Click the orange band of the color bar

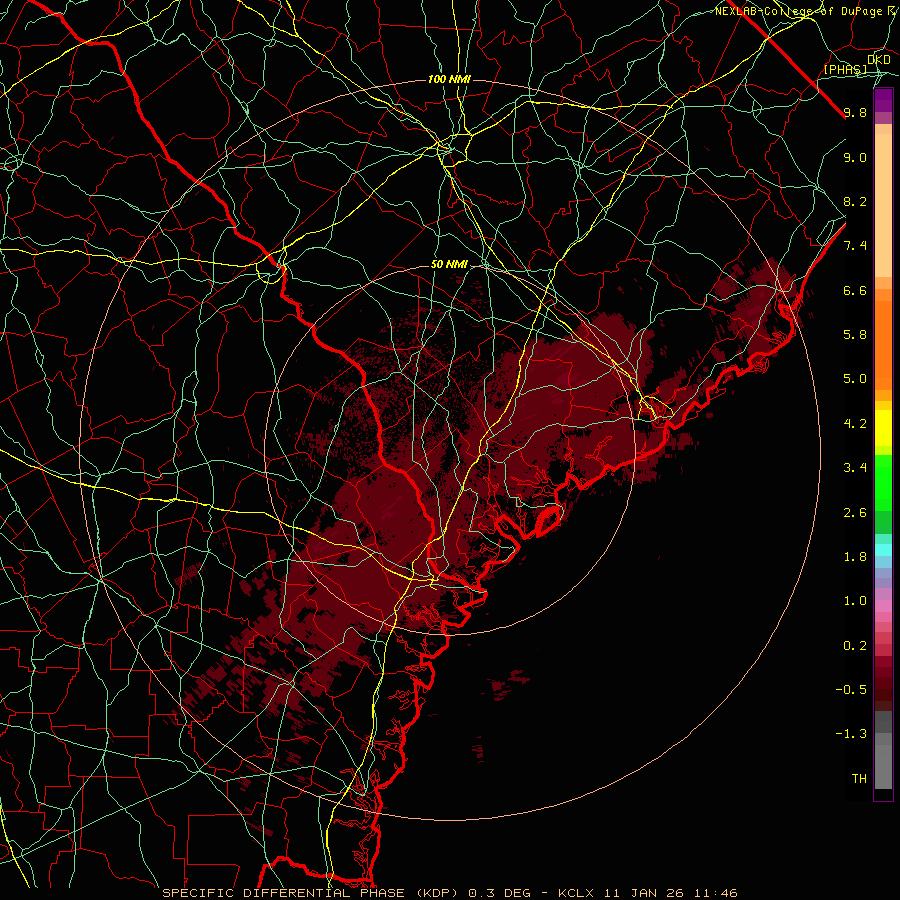coord(883,344)
